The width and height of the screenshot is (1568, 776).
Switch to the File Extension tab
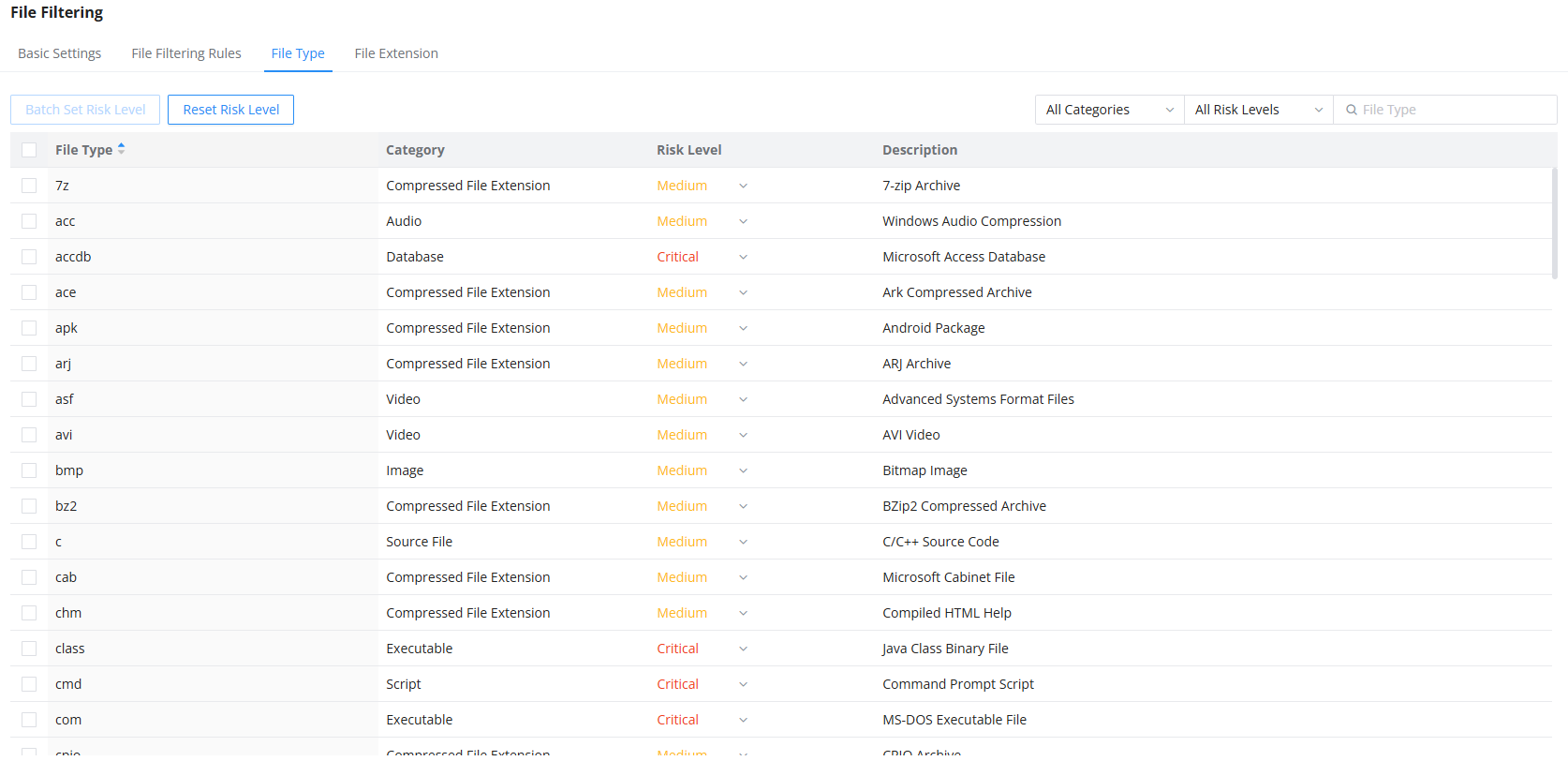(396, 53)
